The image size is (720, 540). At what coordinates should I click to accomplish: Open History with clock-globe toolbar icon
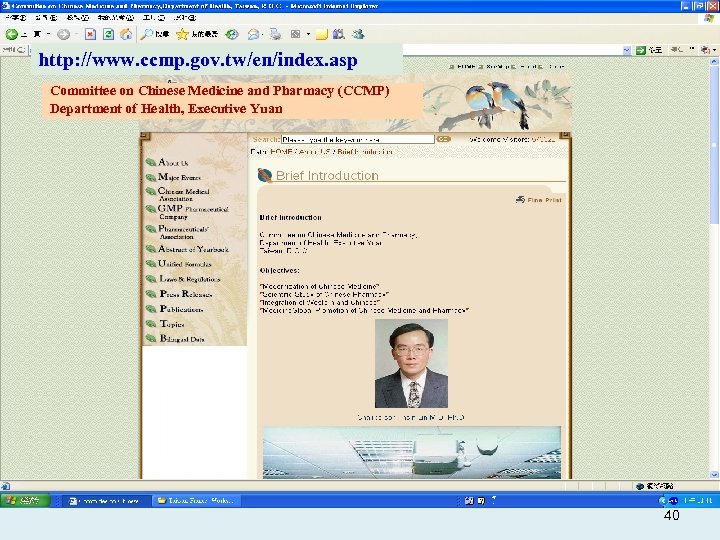coord(232,34)
